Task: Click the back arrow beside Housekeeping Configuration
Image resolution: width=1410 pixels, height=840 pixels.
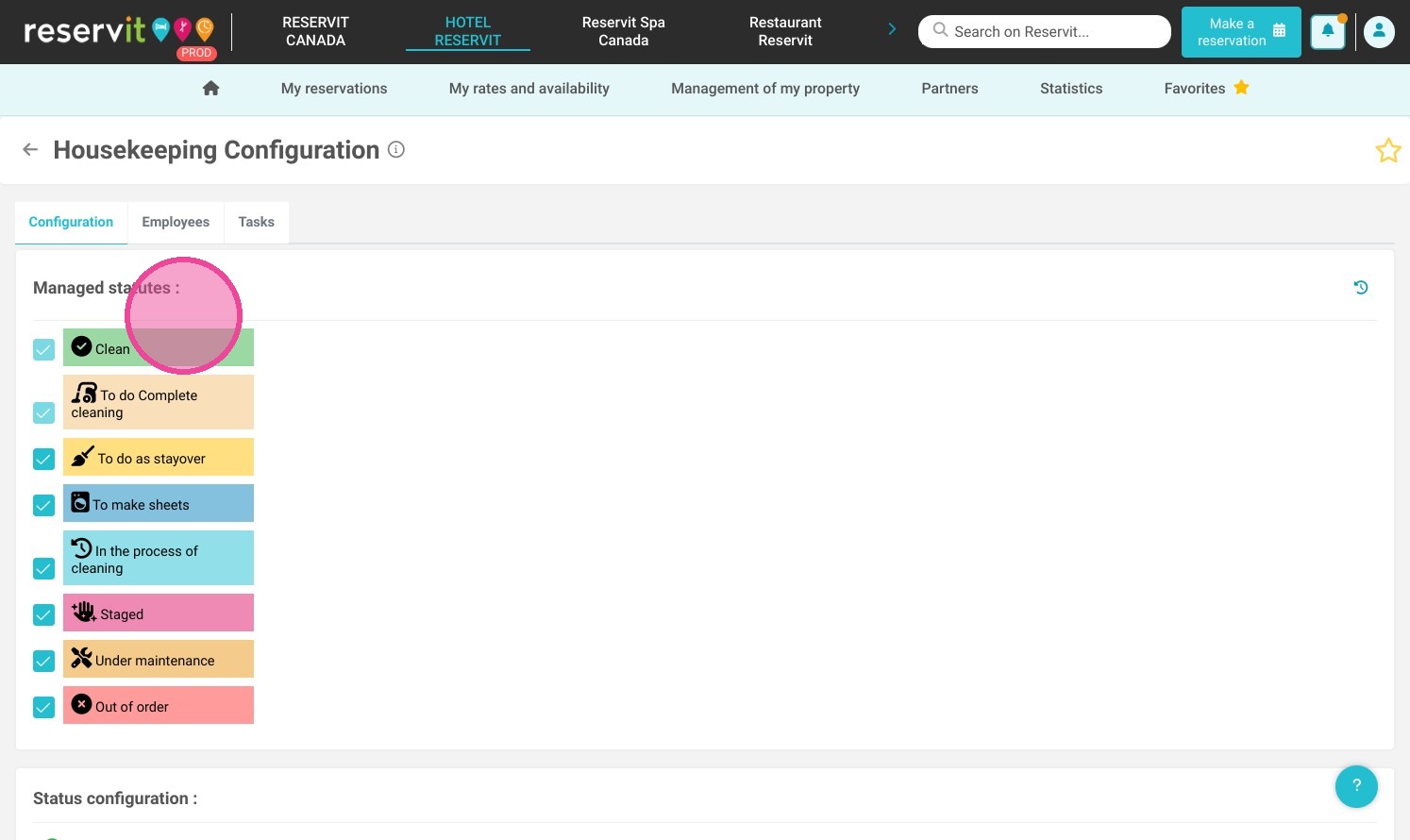Action: point(30,149)
